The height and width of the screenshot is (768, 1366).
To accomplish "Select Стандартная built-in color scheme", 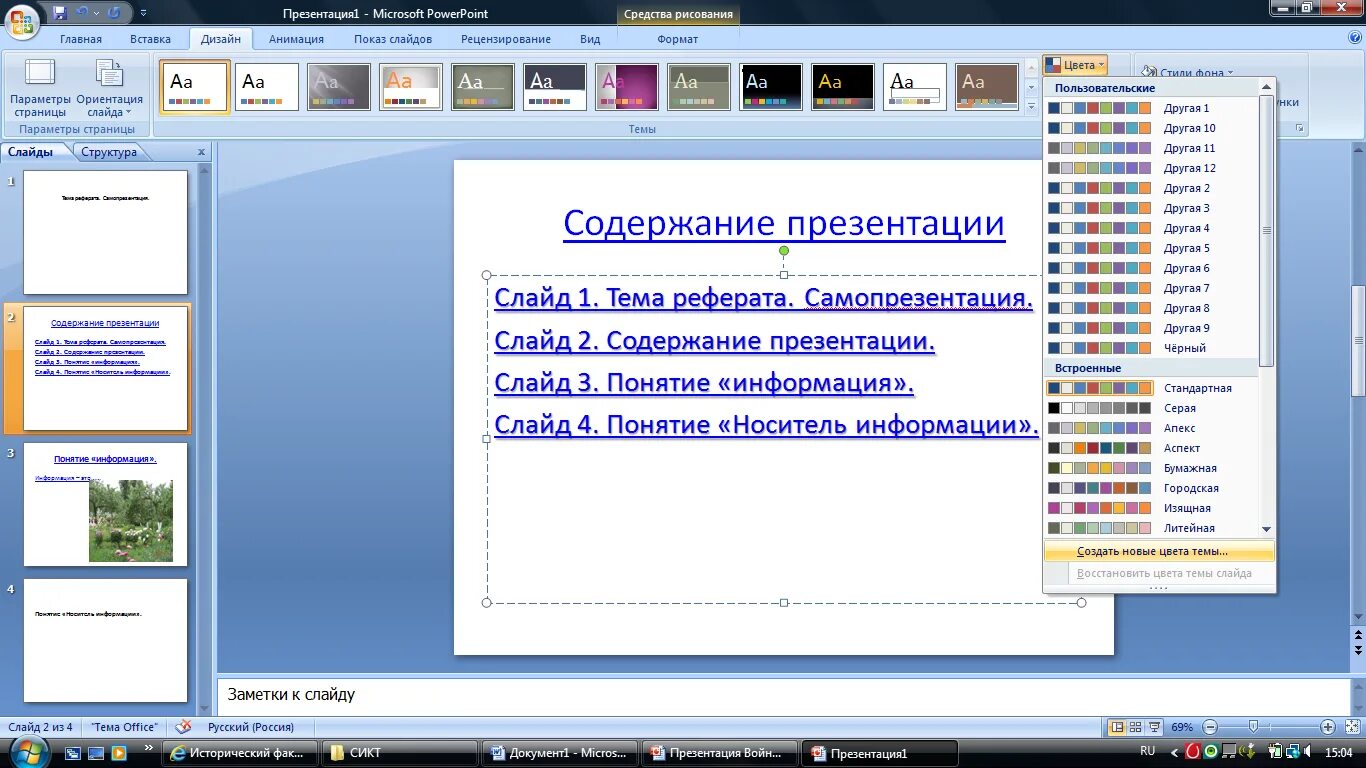I will [1152, 388].
